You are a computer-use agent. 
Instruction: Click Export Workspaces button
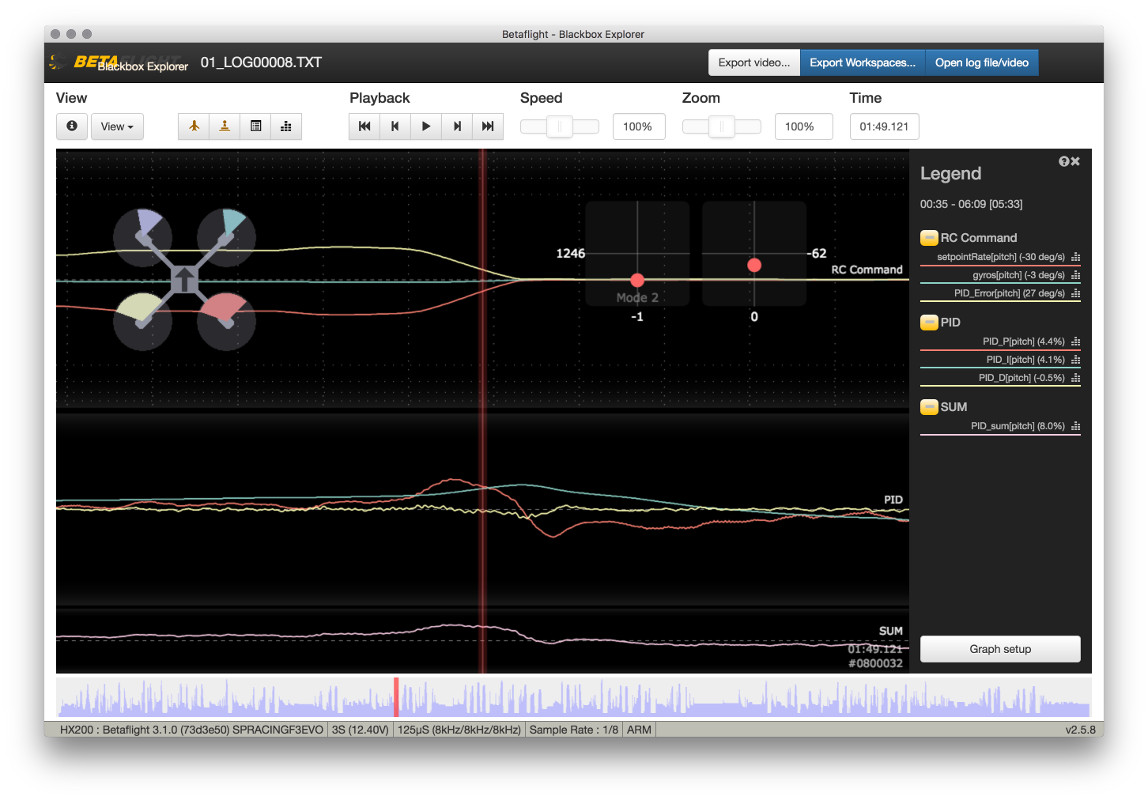click(x=862, y=63)
